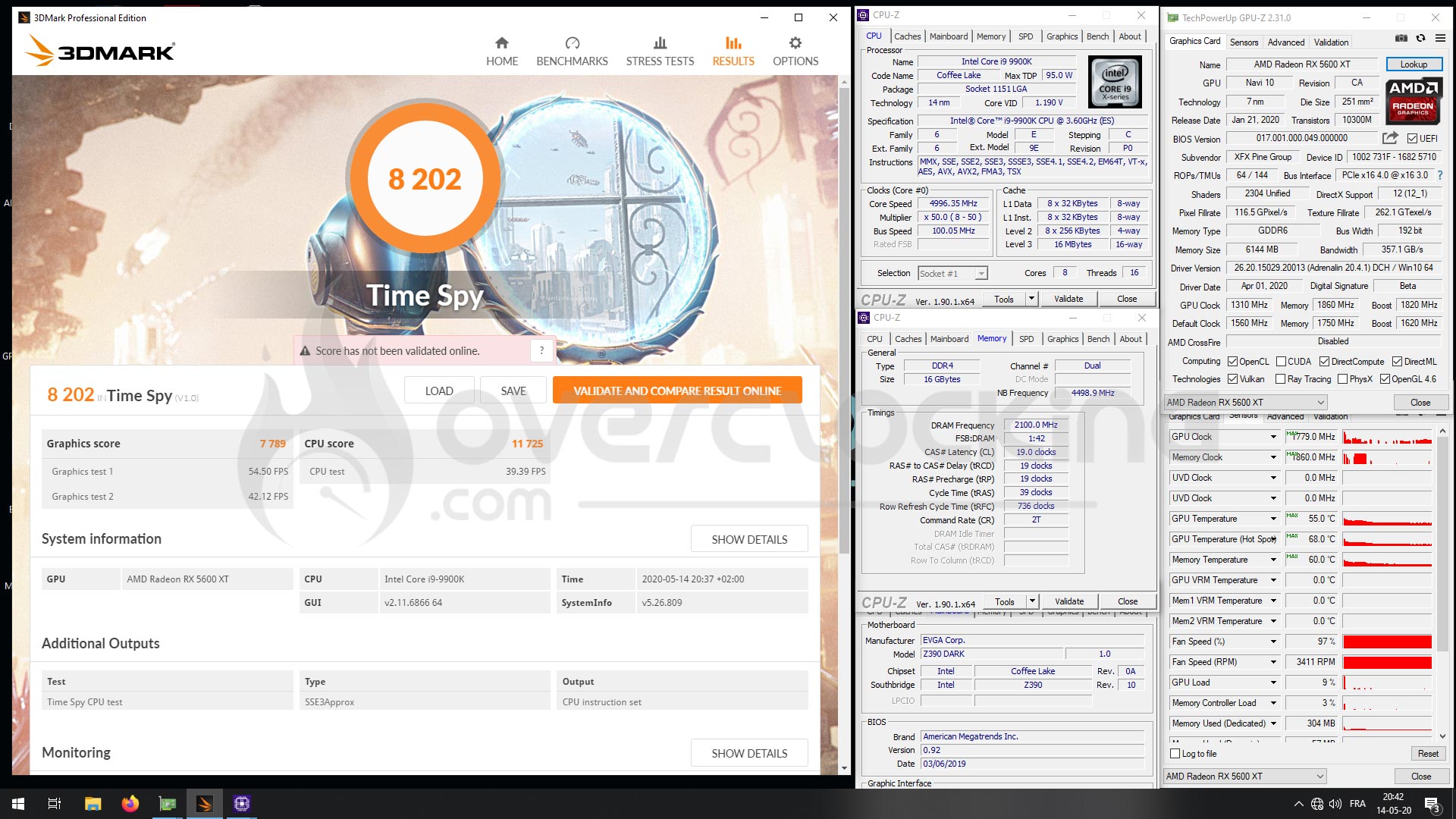Open the Results tab in 3DMark
This screenshot has width=1456, height=819.
click(733, 52)
